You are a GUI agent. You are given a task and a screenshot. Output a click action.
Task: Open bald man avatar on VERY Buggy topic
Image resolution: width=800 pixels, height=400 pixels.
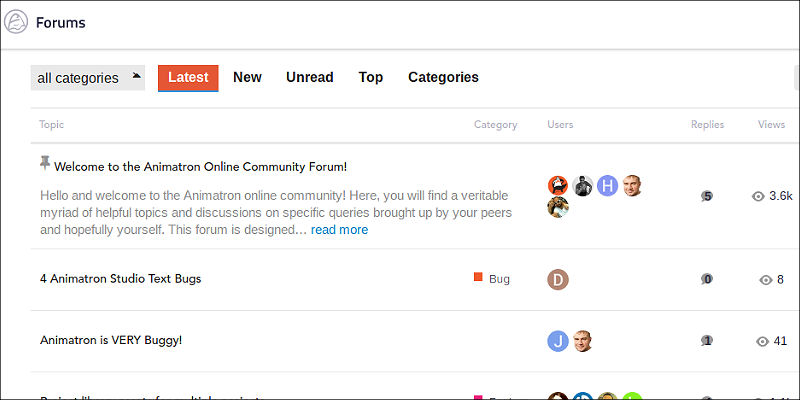pos(583,341)
